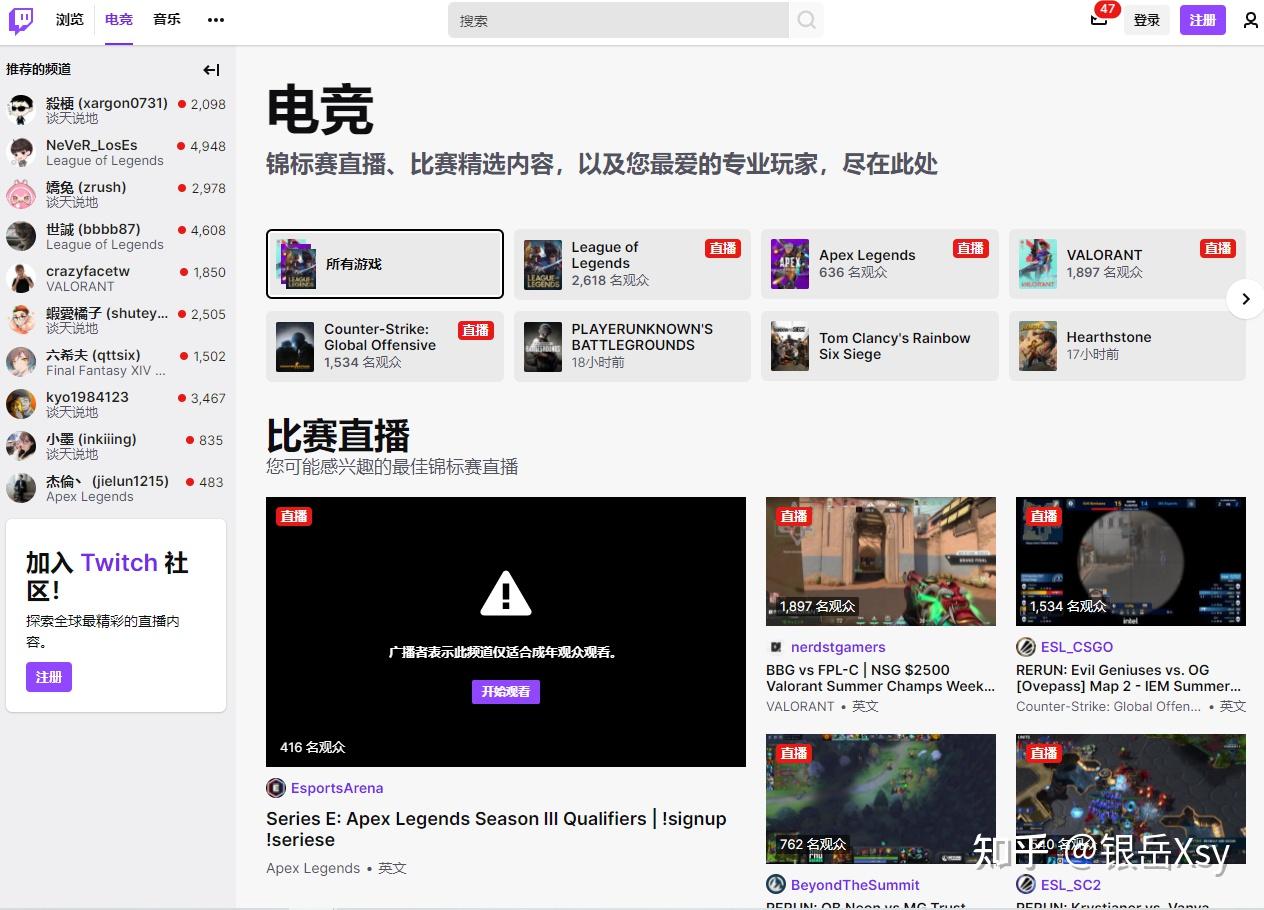Click 开始观看 on mature content warning

point(506,691)
